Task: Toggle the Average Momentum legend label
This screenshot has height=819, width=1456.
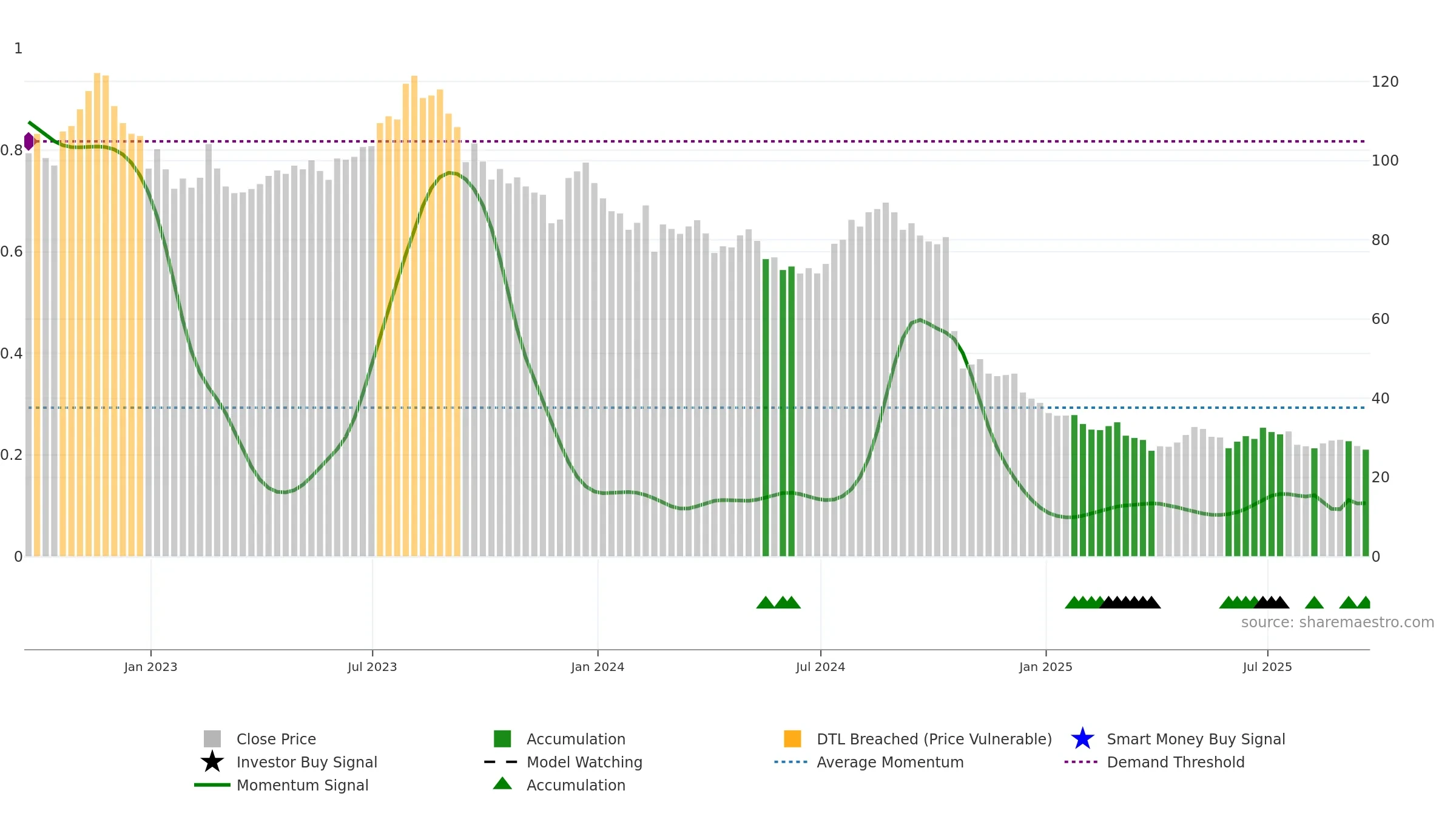Action: pos(890,762)
